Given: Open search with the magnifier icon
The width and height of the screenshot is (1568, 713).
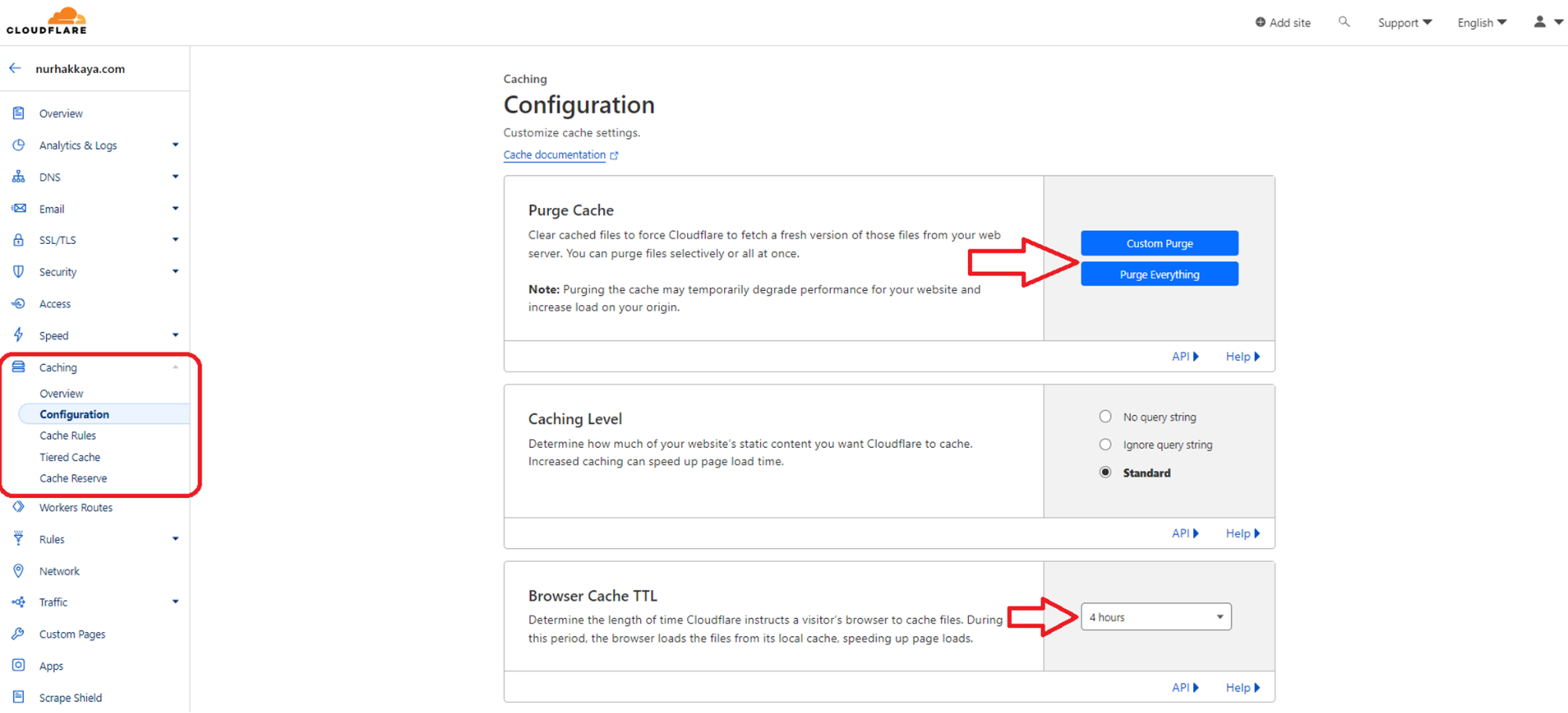Looking at the screenshot, I should pyautogui.click(x=1344, y=22).
